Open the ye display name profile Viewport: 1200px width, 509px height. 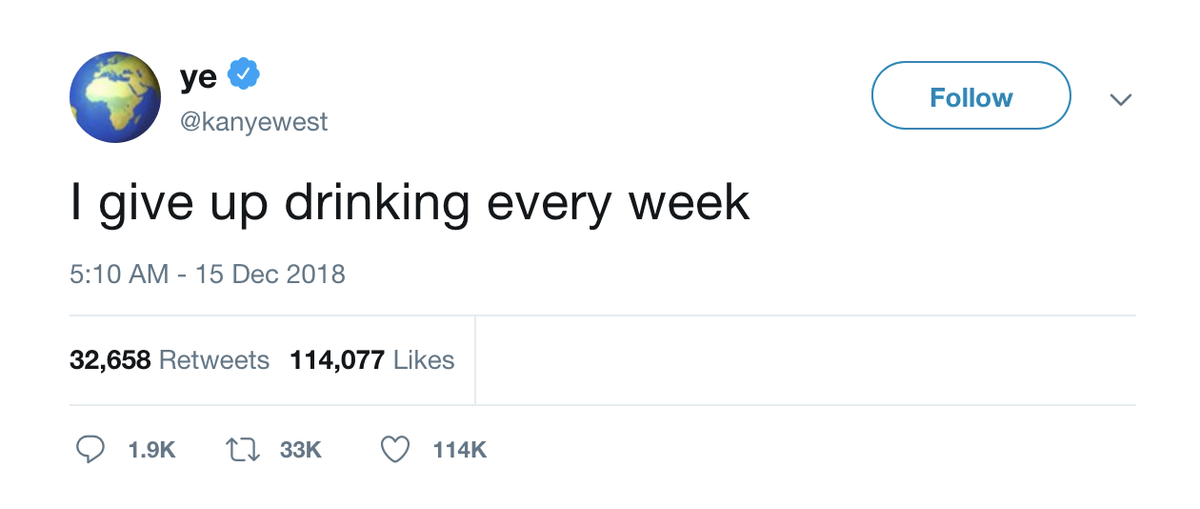pos(198,77)
